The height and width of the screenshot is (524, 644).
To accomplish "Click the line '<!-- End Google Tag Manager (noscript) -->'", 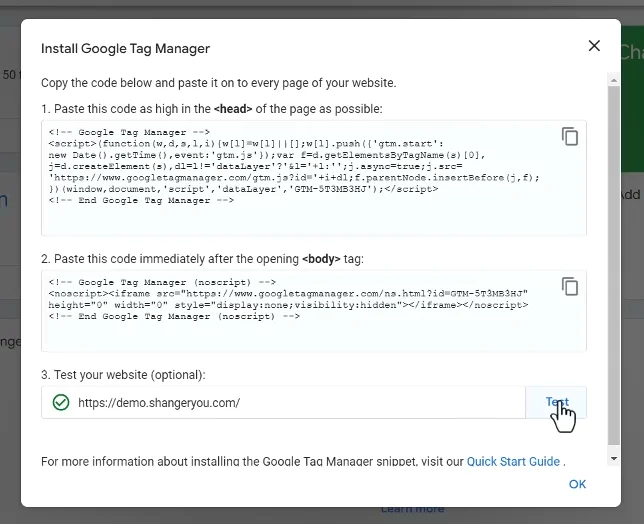I will [x=174, y=317].
